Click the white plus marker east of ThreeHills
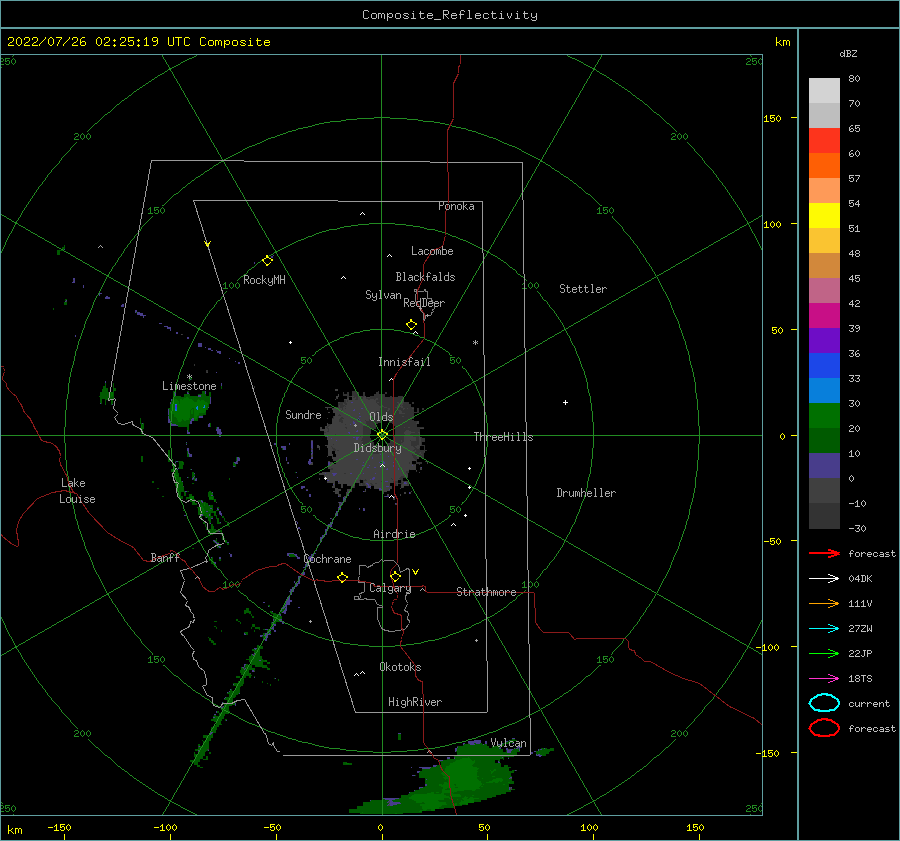Screen dimensions: 900x841 (x=565, y=402)
